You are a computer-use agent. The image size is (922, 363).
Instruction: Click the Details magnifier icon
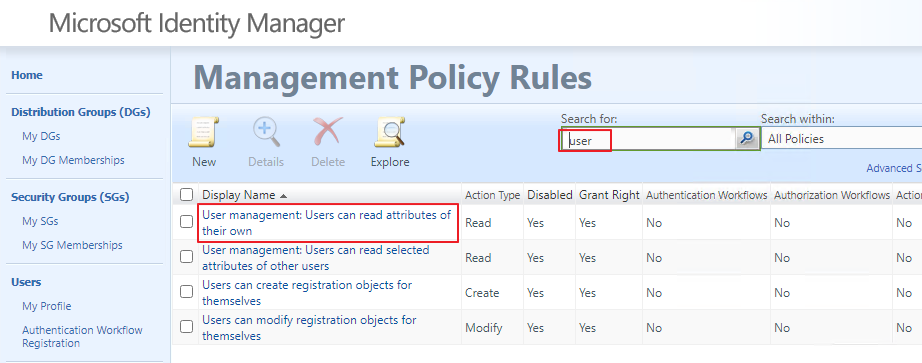266,132
